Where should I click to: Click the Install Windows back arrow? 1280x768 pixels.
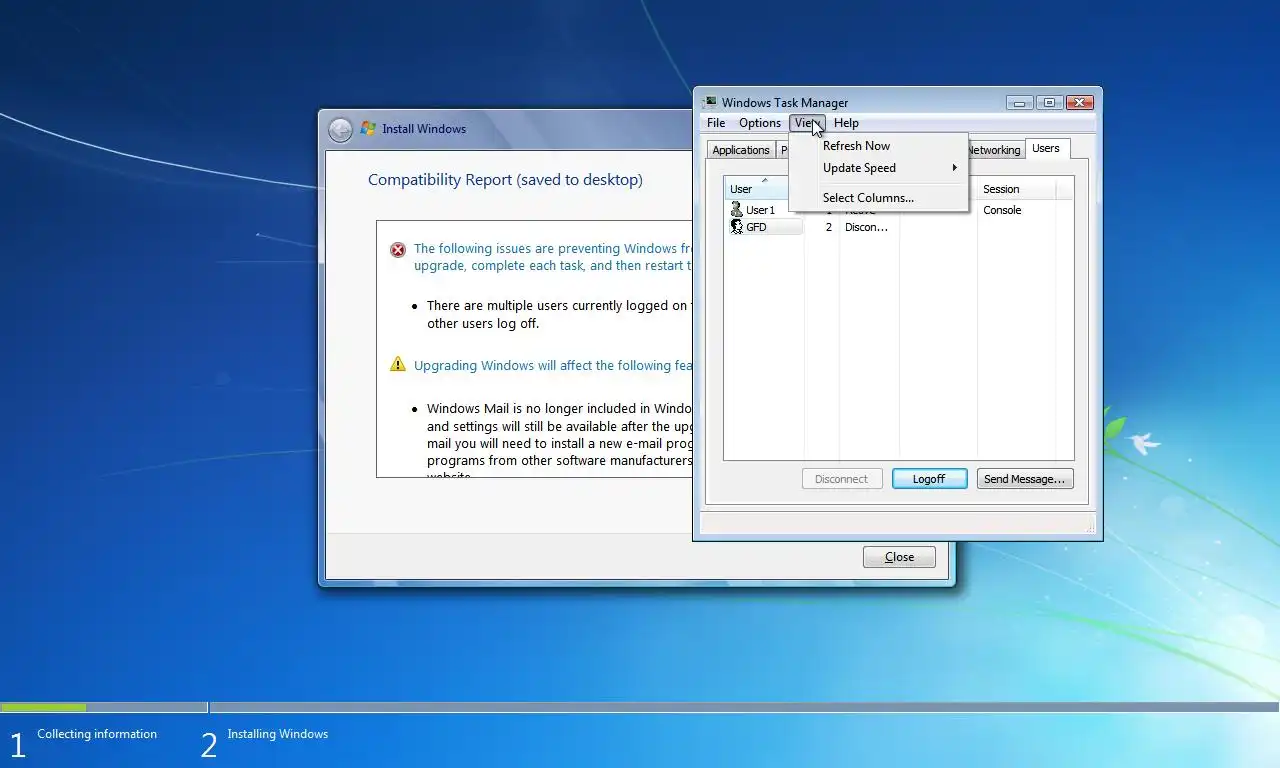340,129
